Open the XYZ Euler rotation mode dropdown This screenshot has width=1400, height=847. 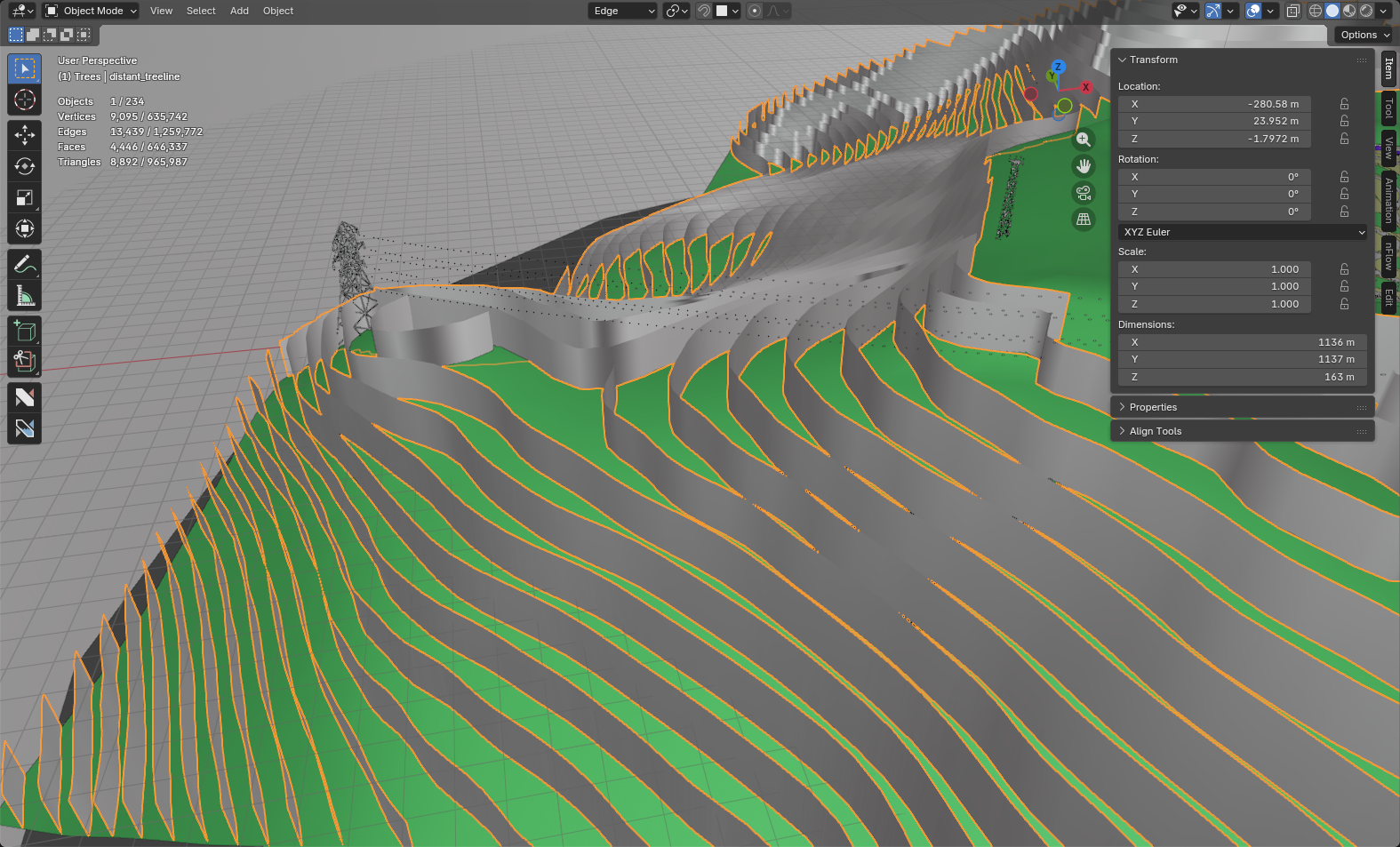coord(1242,232)
